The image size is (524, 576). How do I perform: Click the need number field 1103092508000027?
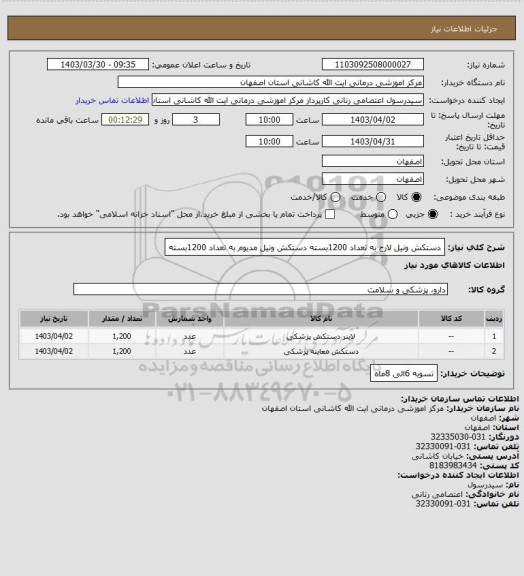(373, 64)
